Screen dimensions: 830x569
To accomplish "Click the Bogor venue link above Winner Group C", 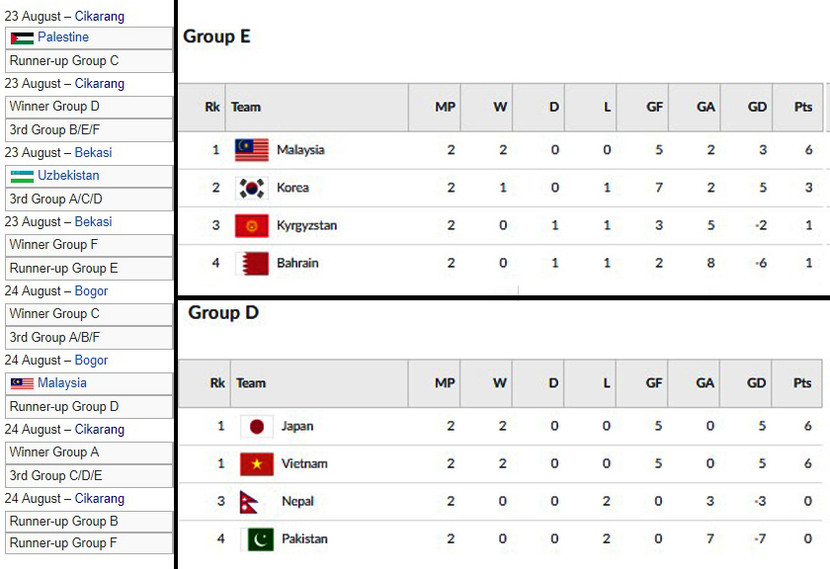I will coord(91,291).
